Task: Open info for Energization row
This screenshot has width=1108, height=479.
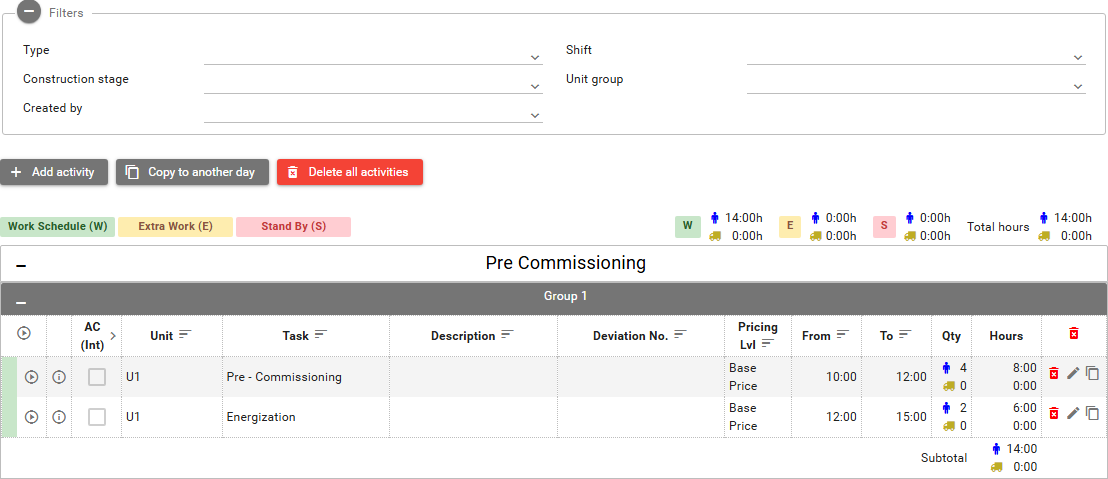Action: 59,417
